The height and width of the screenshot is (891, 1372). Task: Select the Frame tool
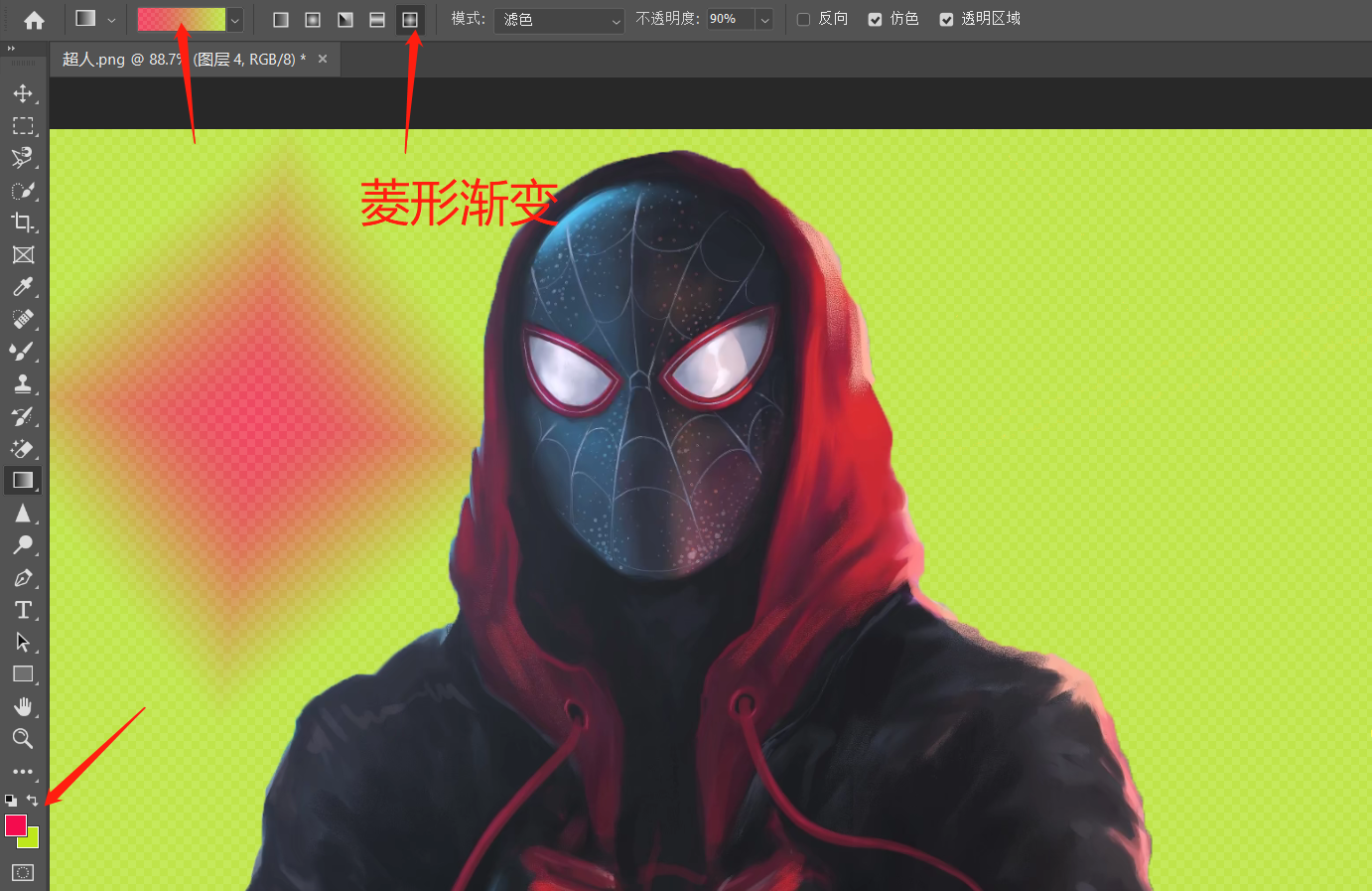[23, 255]
